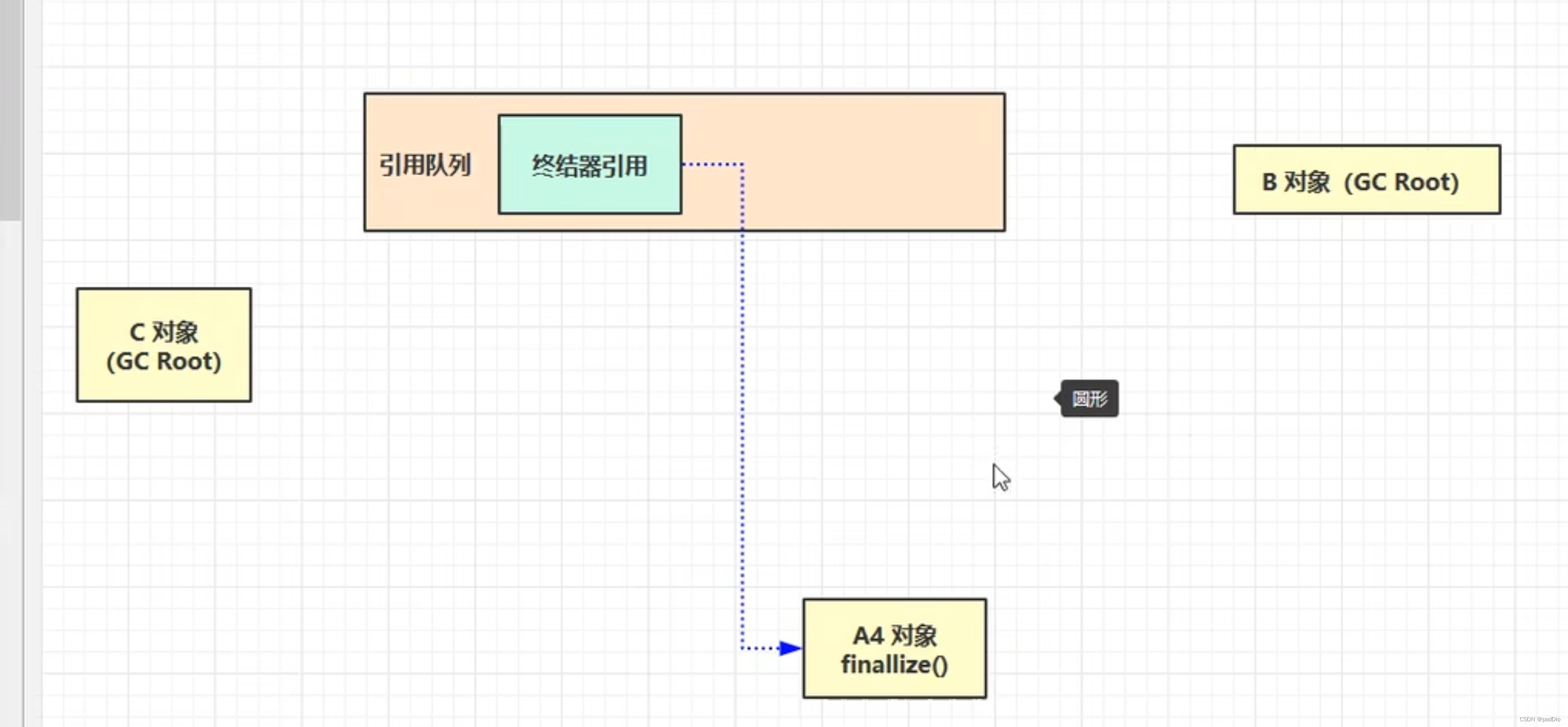Click the letter B in the B 对象 box

point(1269,182)
